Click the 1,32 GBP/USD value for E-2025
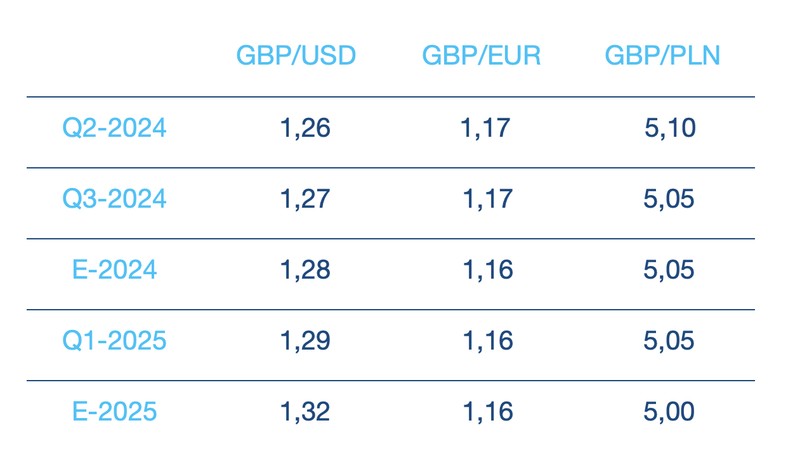788x475 pixels. [x=305, y=412]
